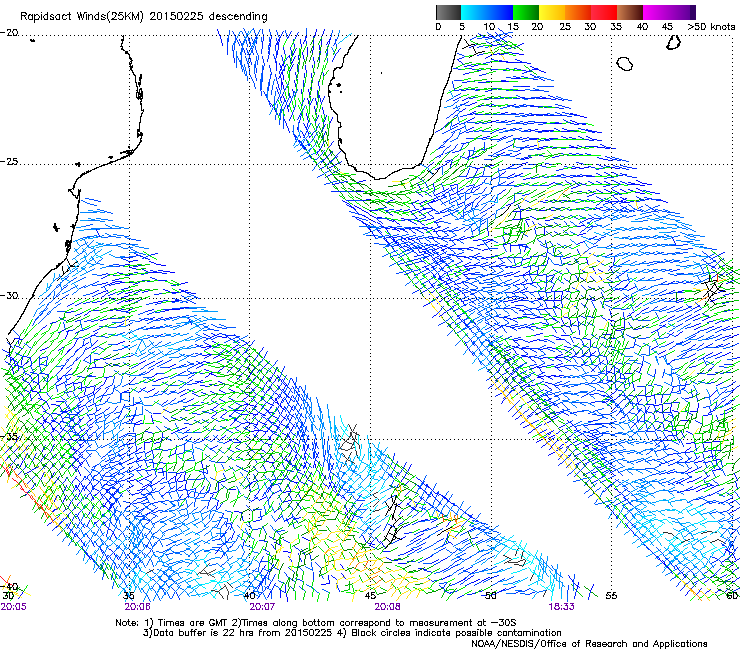The height and width of the screenshot is (650, 740).
Task: Click the '-20' latitude label
Action: pos(10,33)
